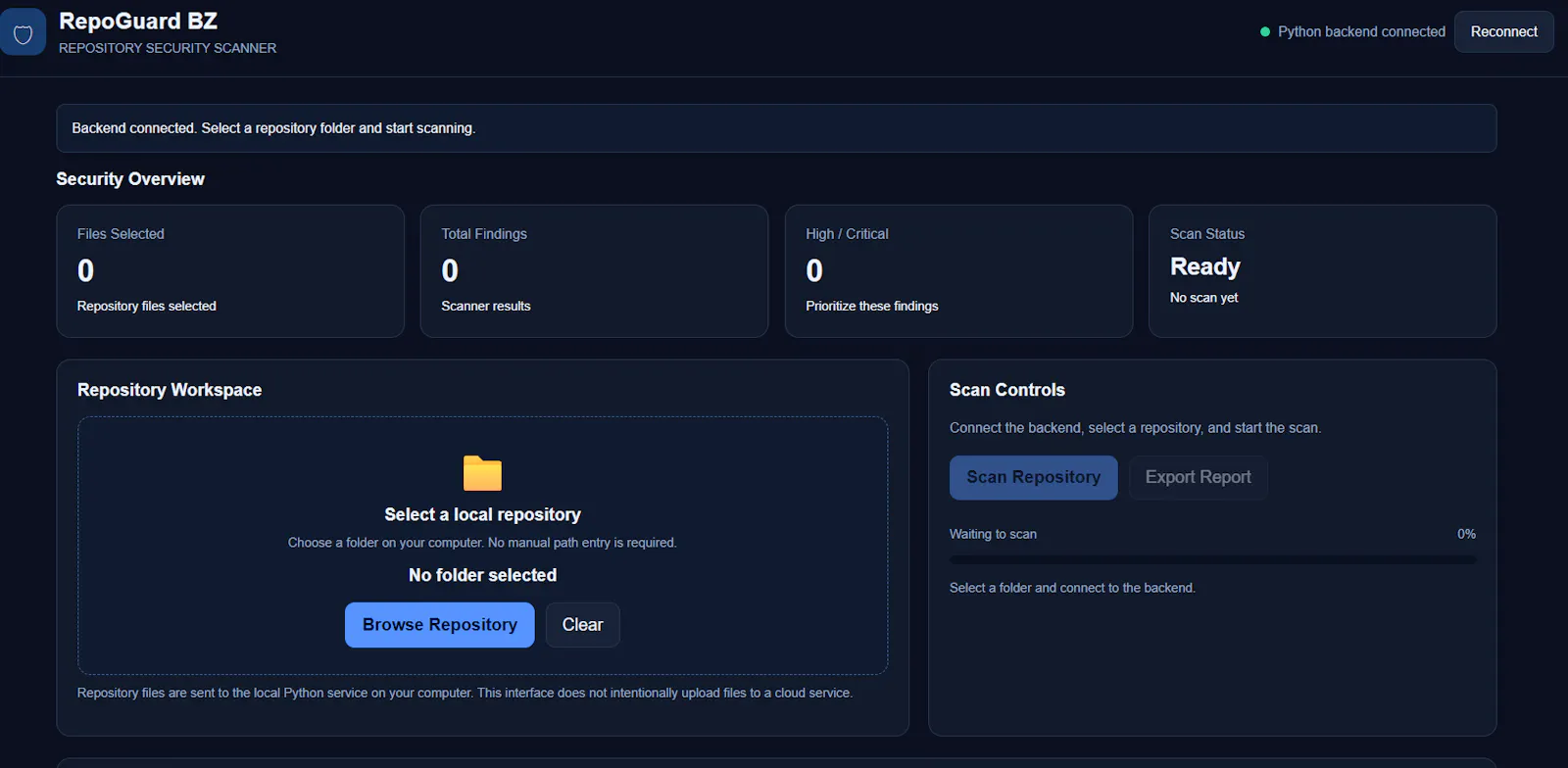
Task: Click the Select a local repository heading
Action: [x=482, y=515]
